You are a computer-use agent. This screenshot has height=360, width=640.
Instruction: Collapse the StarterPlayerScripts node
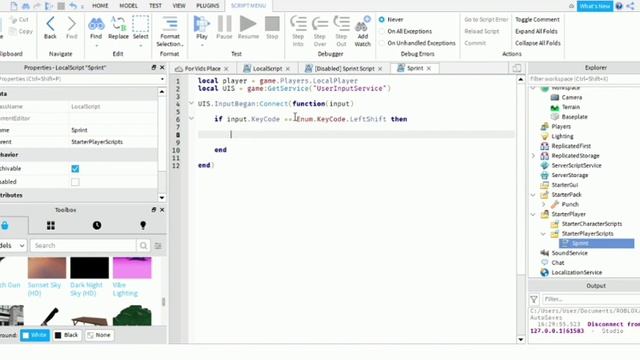[543, 234]
